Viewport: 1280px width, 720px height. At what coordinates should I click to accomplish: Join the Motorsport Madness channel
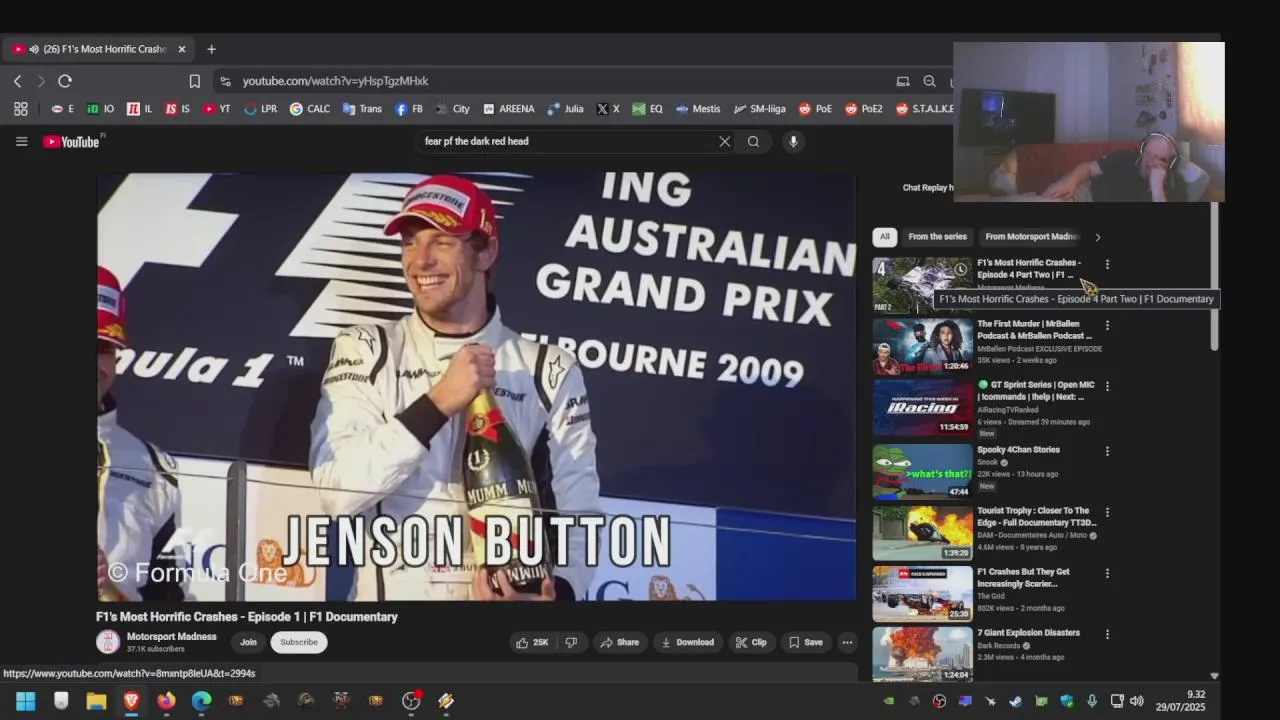click(248, 642)
